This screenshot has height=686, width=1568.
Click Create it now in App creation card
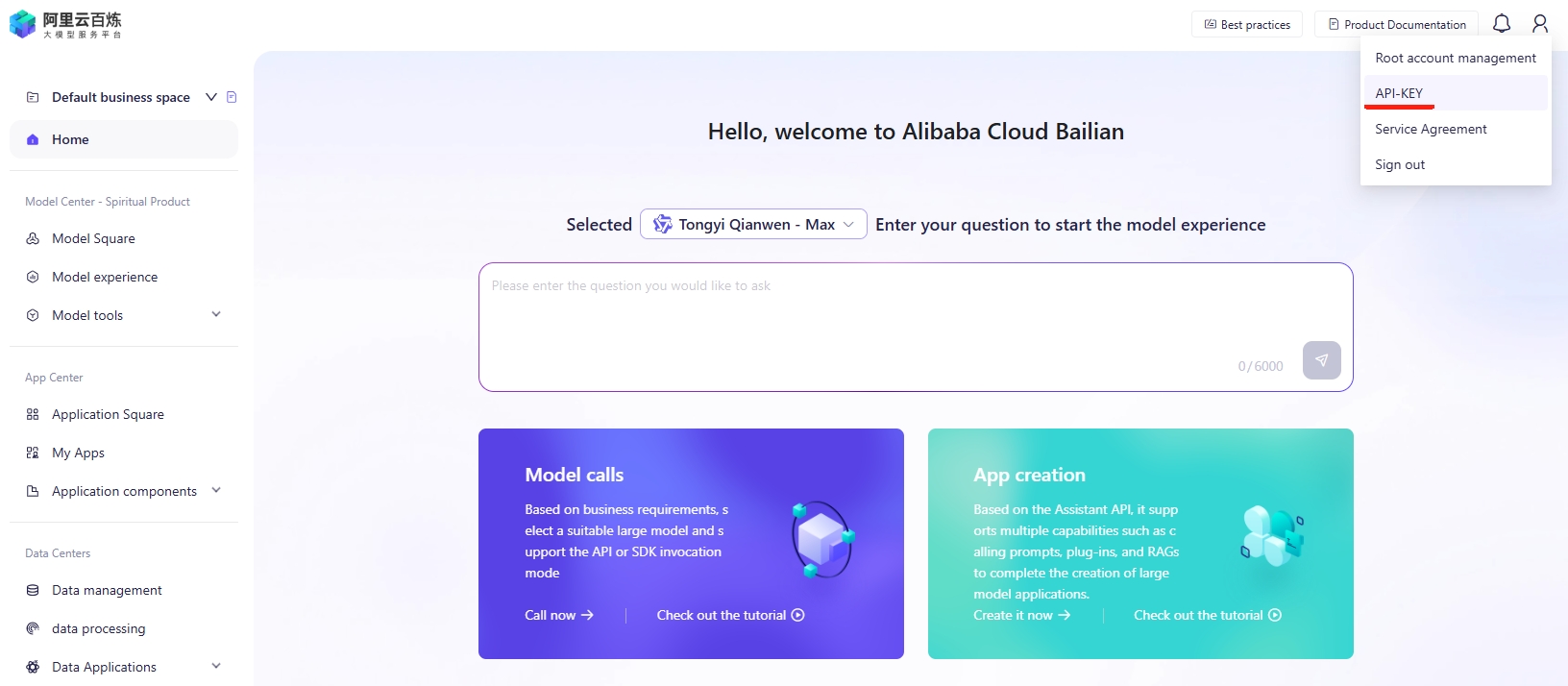coord(1021,615)
